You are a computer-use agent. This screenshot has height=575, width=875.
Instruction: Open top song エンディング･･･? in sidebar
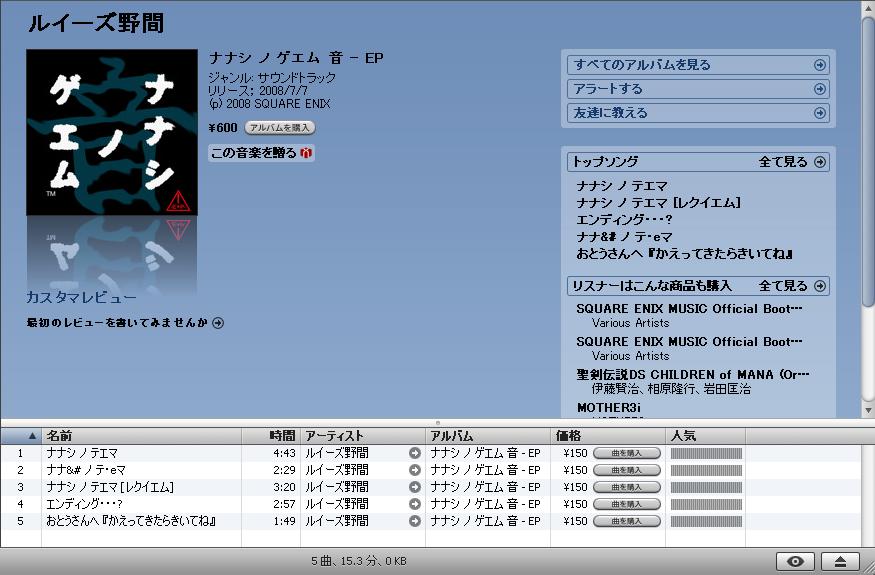click(624, 220)
